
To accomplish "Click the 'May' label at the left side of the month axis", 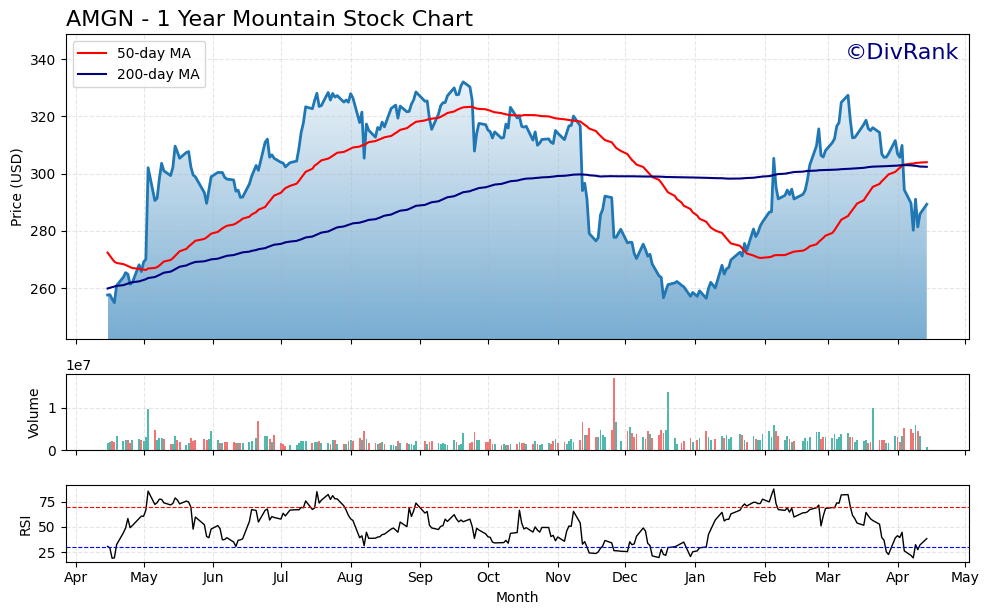I will [x=144, y=577].
